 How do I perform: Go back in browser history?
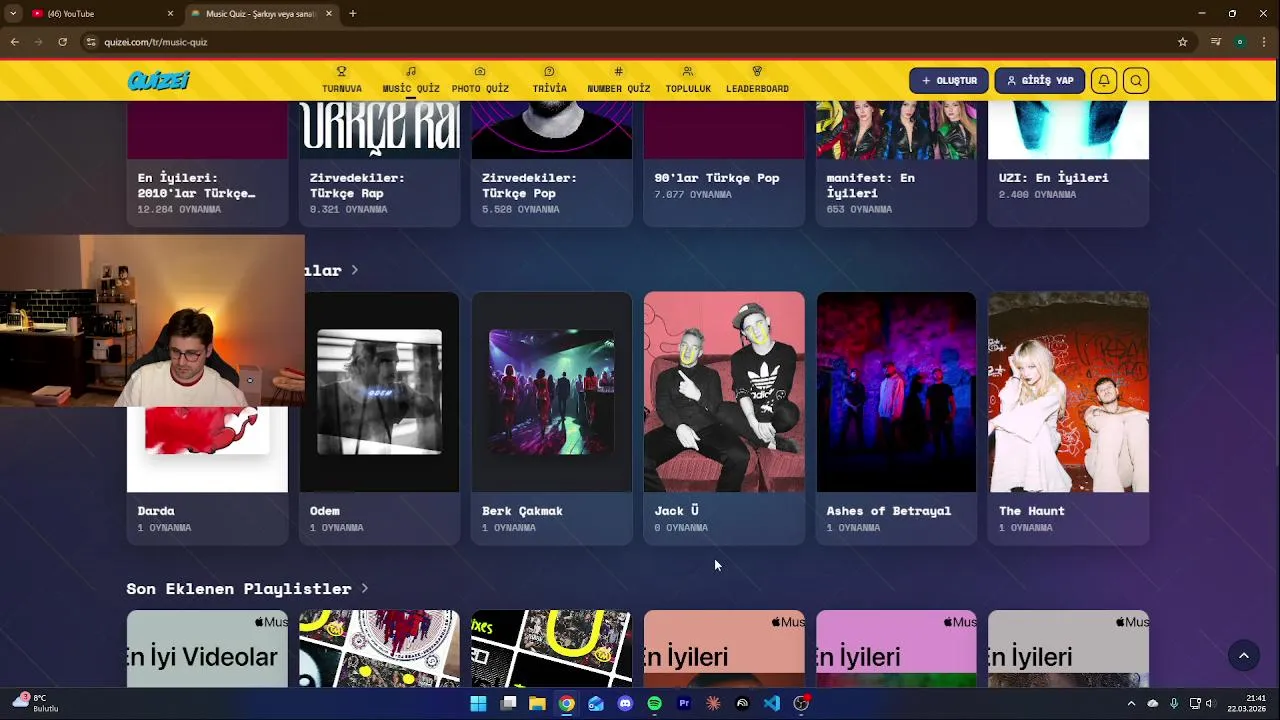[14, 42]
